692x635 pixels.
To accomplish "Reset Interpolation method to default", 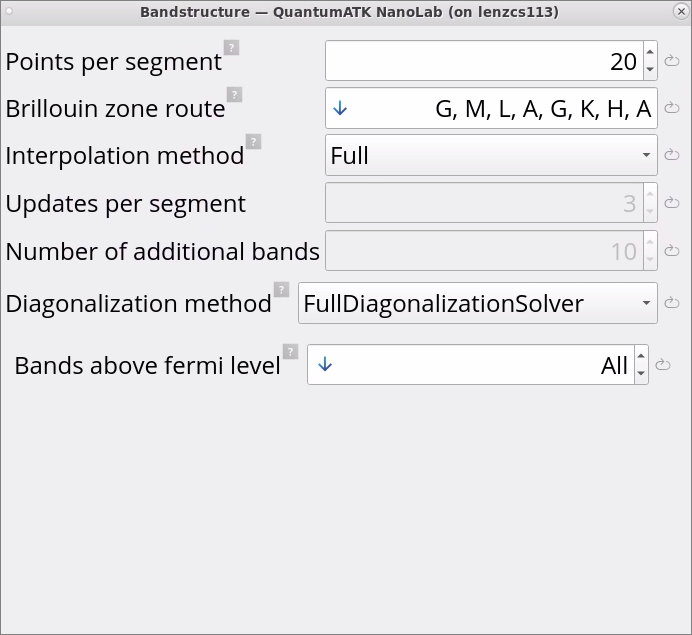I will [x=672, y=155].
